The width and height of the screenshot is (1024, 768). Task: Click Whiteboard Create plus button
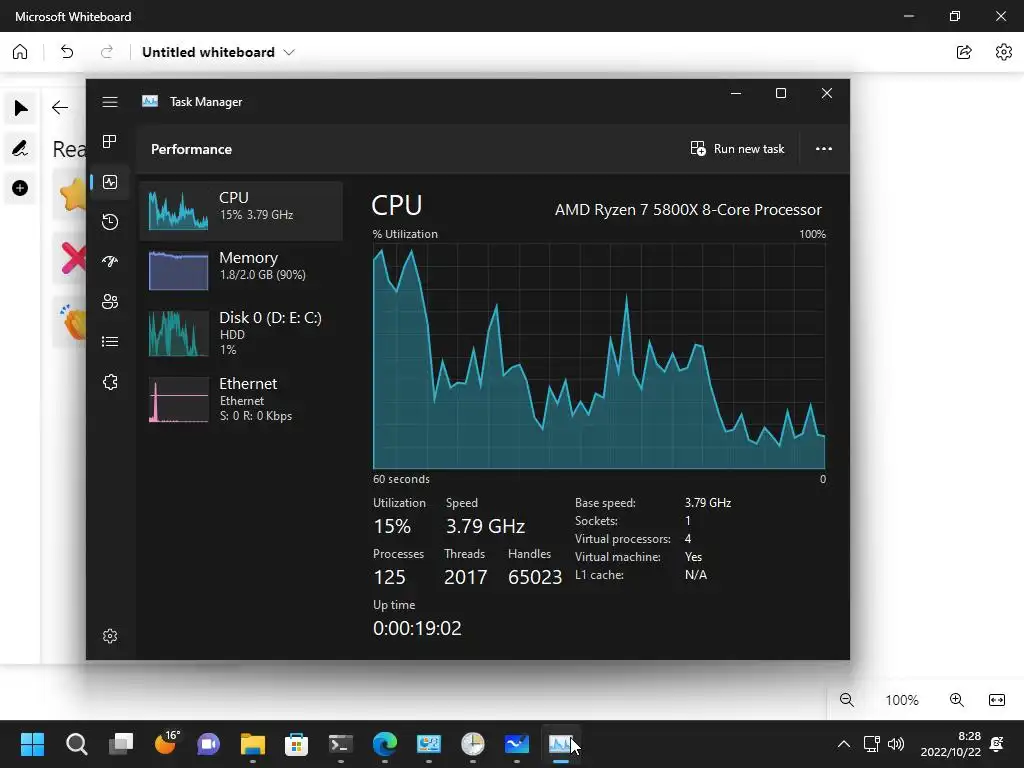pyautogui.click(x=20, y=188)
